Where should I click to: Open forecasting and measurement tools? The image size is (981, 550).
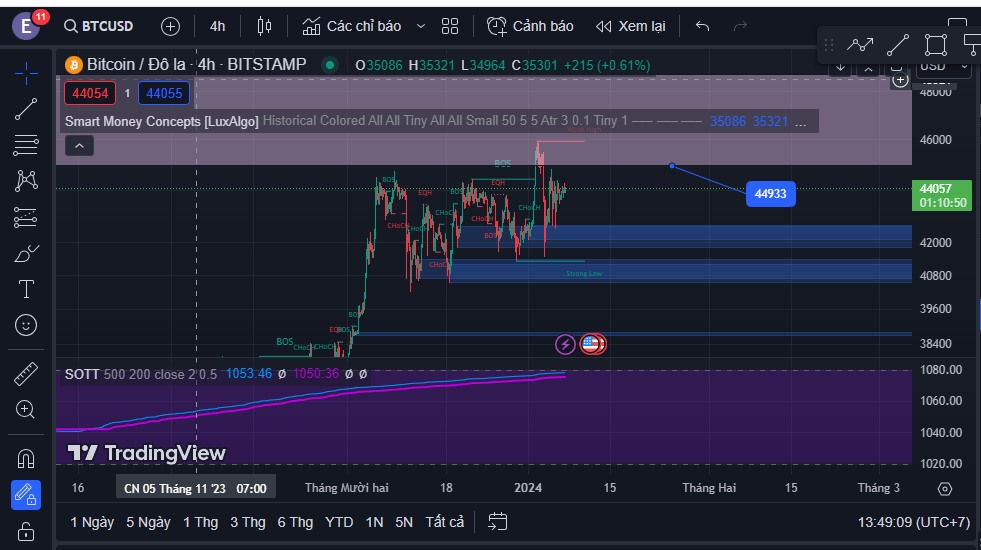[x=26, y=217]
